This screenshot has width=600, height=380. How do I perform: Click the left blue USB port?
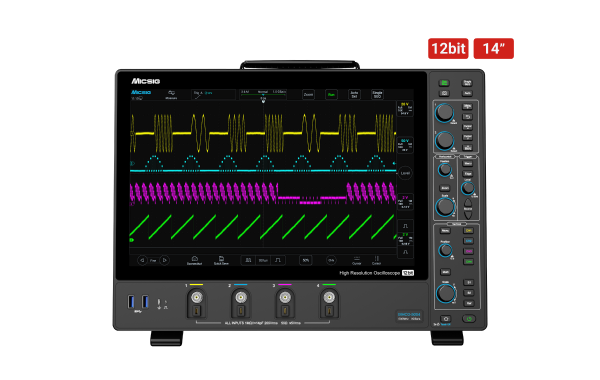pyautogui.click(x=131, y=302)
